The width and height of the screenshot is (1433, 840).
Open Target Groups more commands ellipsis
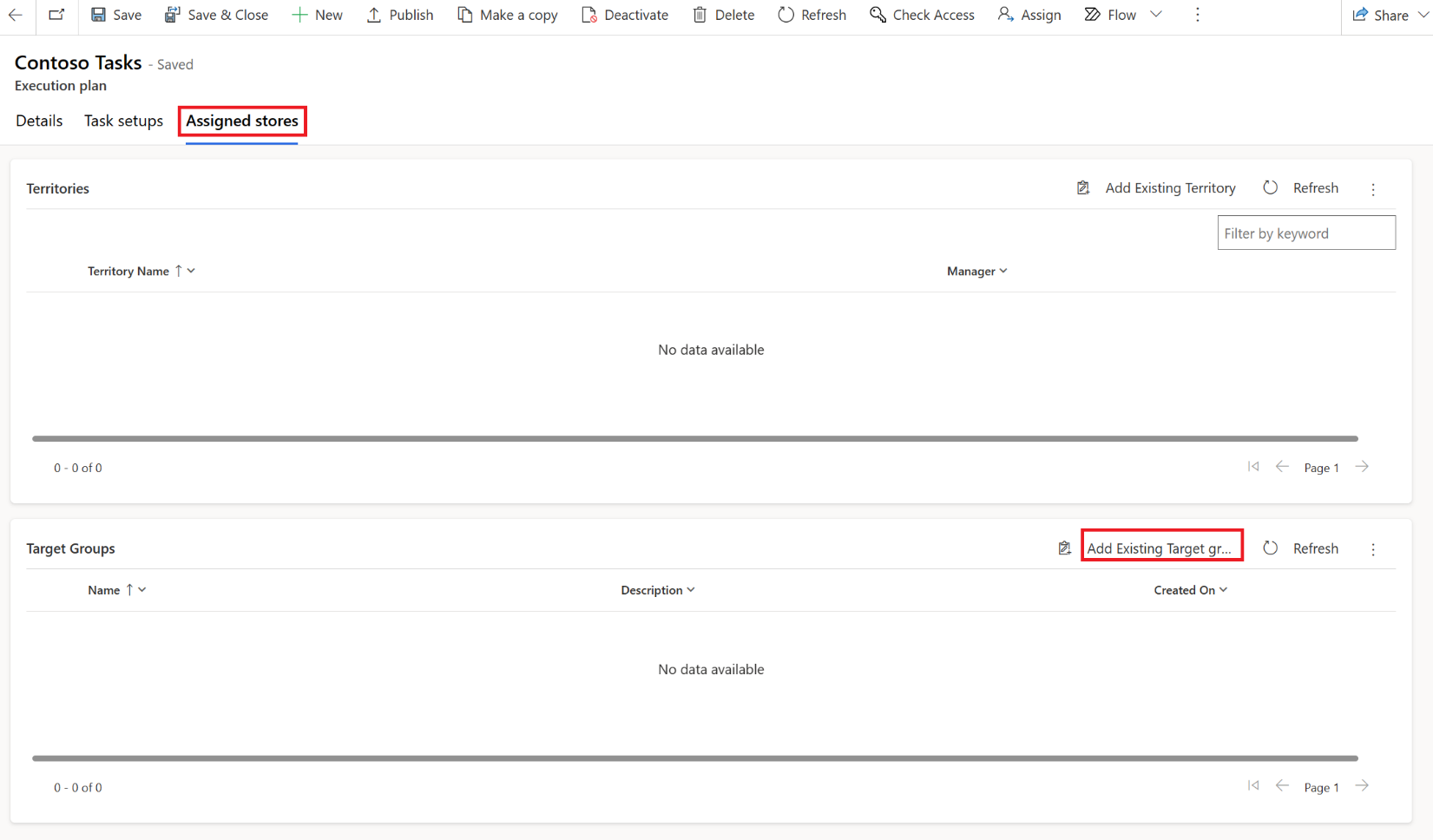click(x=1373, y=549)
